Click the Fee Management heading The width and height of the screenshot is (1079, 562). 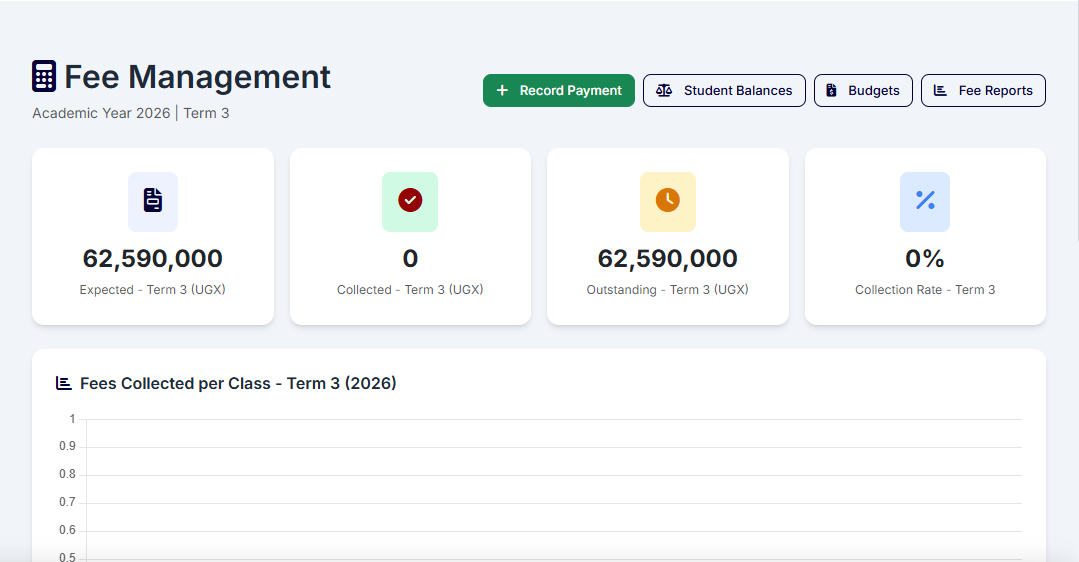(197, 76)
